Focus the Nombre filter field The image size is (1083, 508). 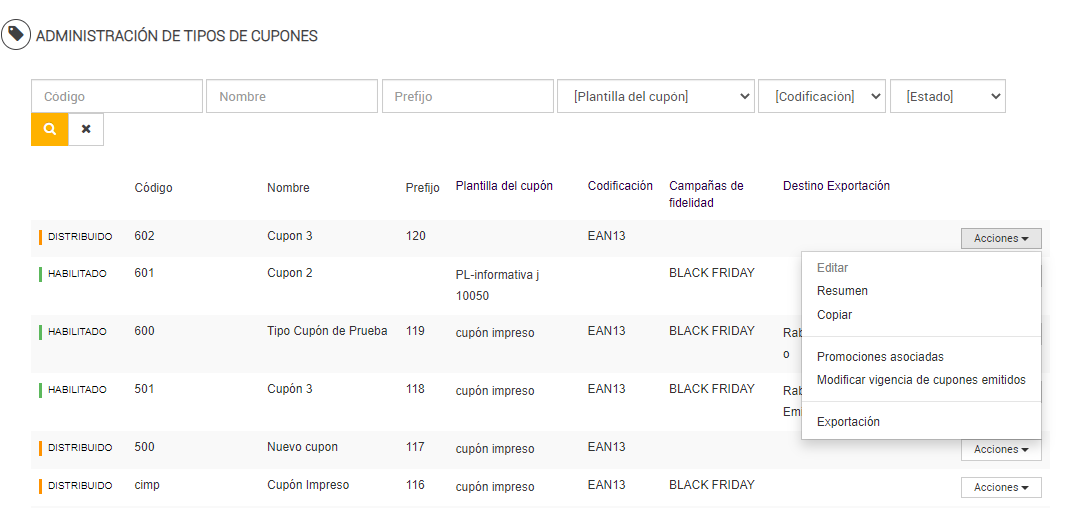292,97
